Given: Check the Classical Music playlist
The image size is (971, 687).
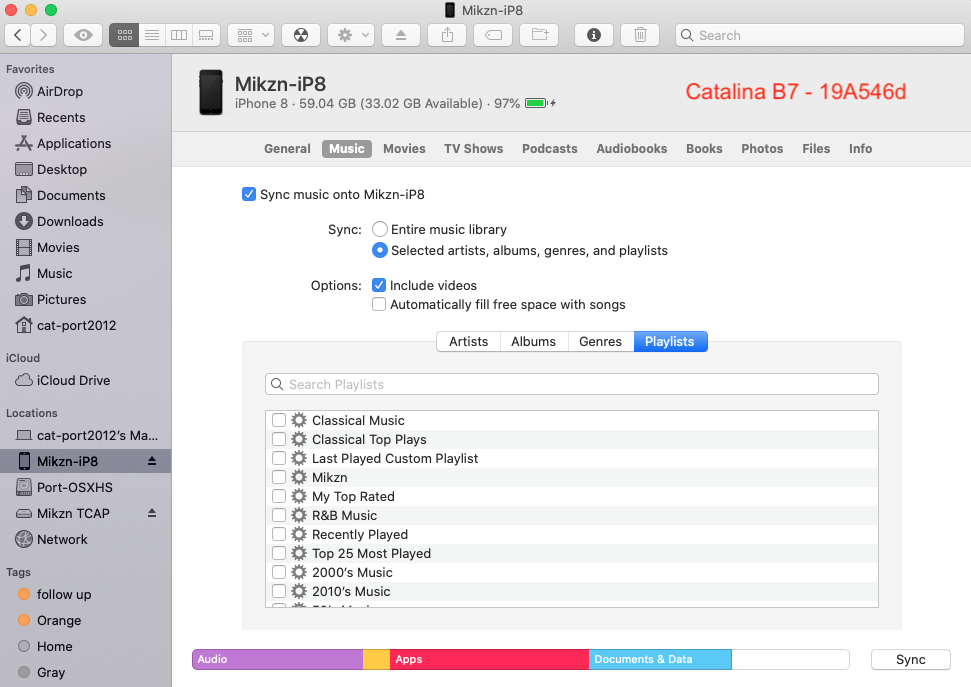Looking at the screenshot, I should click(279, 420).
